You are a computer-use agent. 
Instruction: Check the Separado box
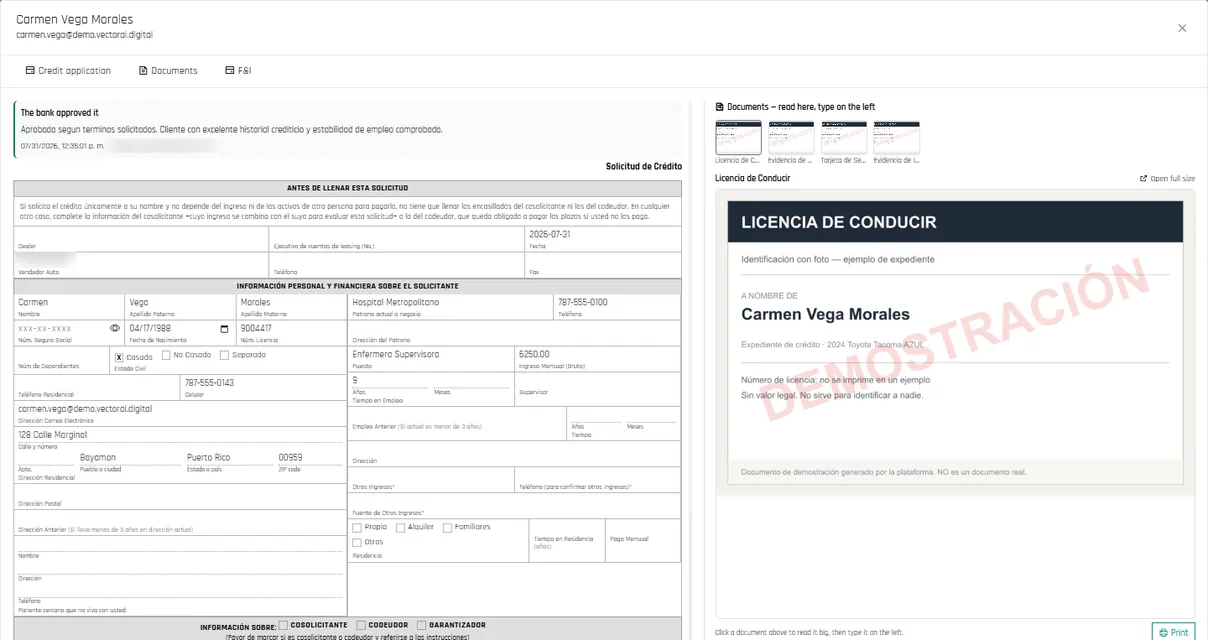point(223,355)
